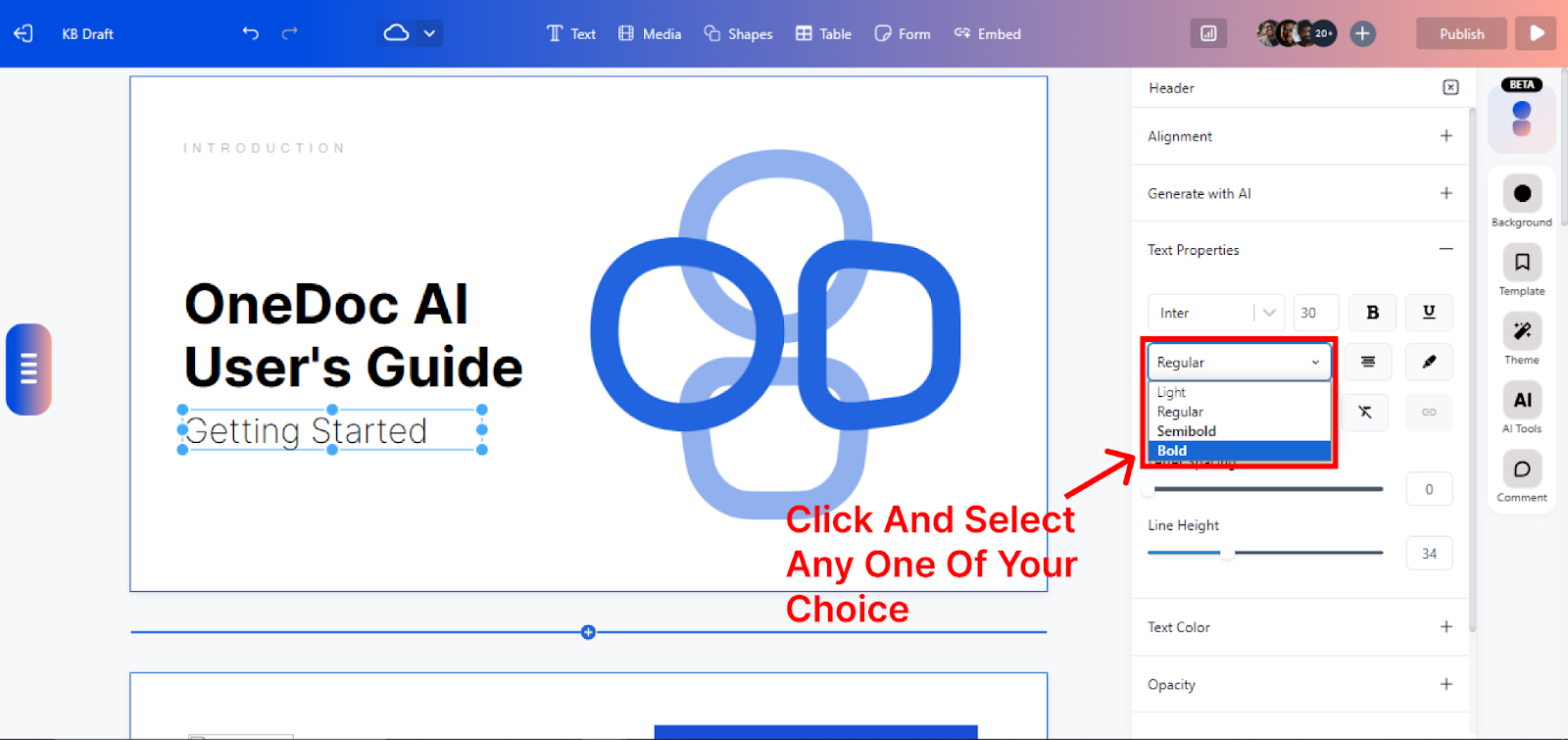Open the Form insert menu
Image resolution: width=1568 pixels, height=740 pixels.
[903, 33]
